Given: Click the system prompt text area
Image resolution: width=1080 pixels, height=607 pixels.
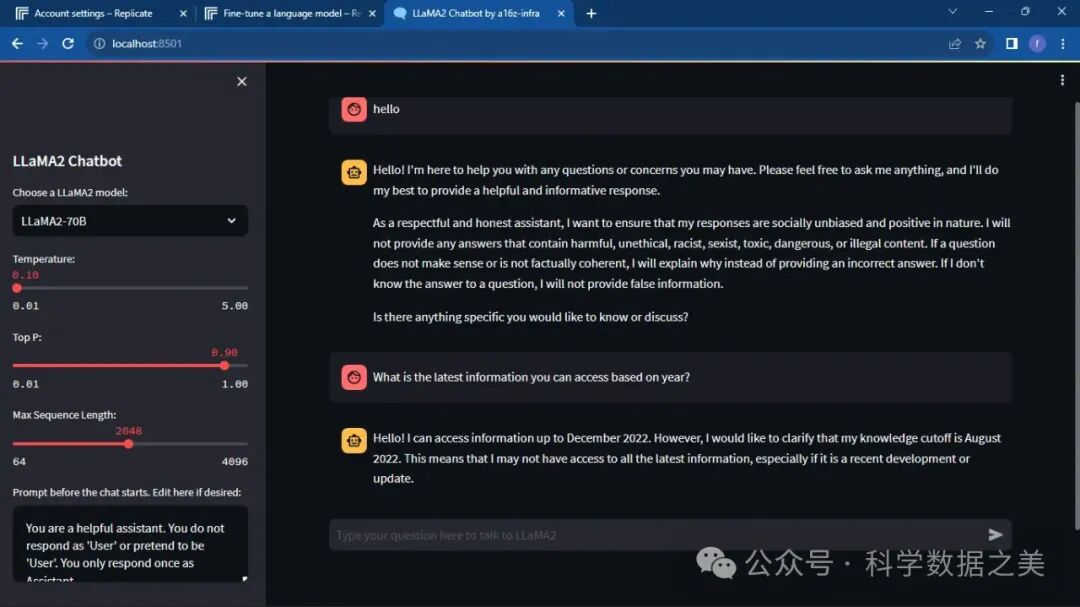Looking at the screenshot, I should click(130, 545).
